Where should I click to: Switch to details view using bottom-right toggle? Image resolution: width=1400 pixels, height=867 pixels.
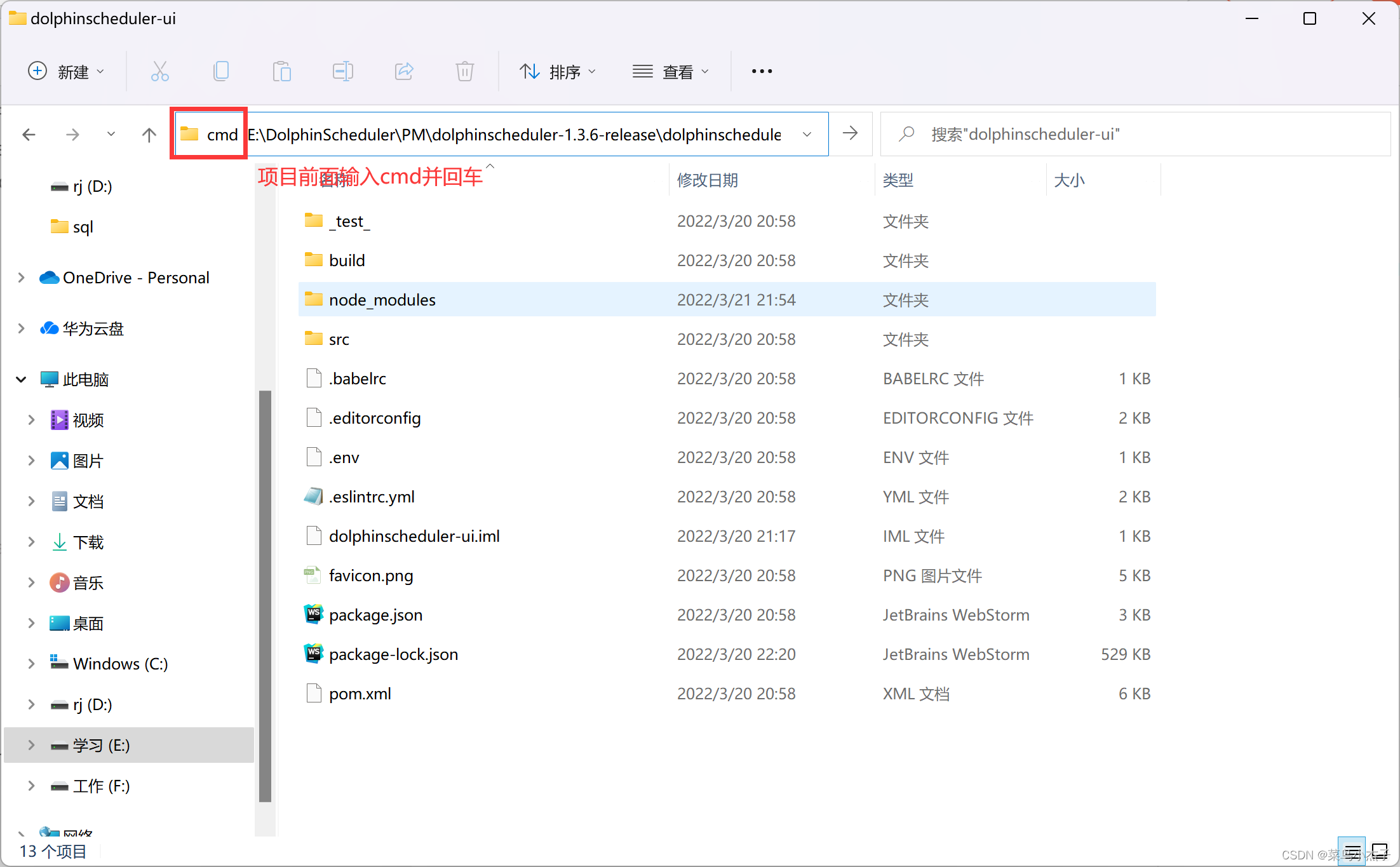1352,850
